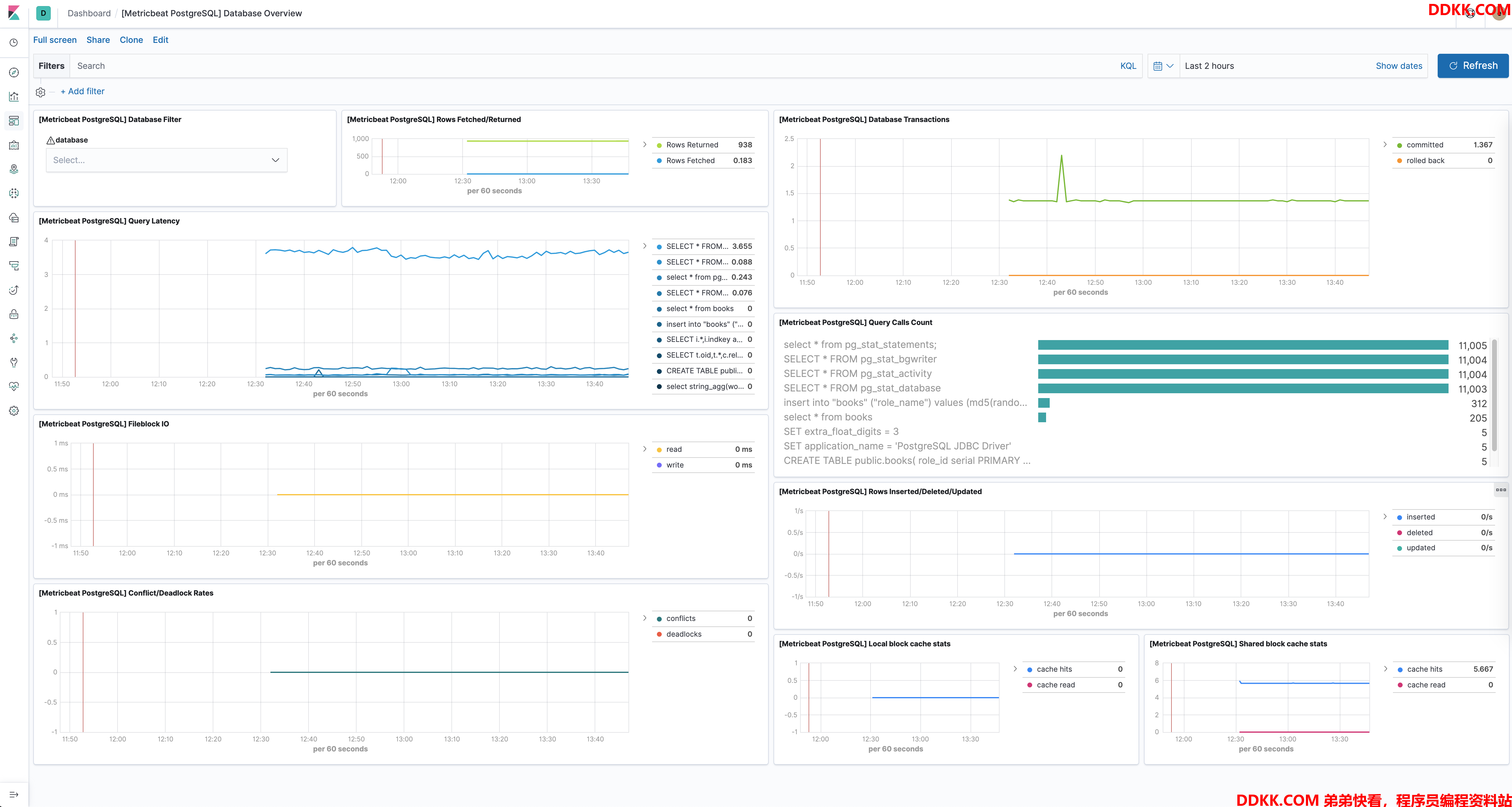Open the help lifebuoy icon
Viewport: 1512px width, 807px height.
[x=1470, y=13]
